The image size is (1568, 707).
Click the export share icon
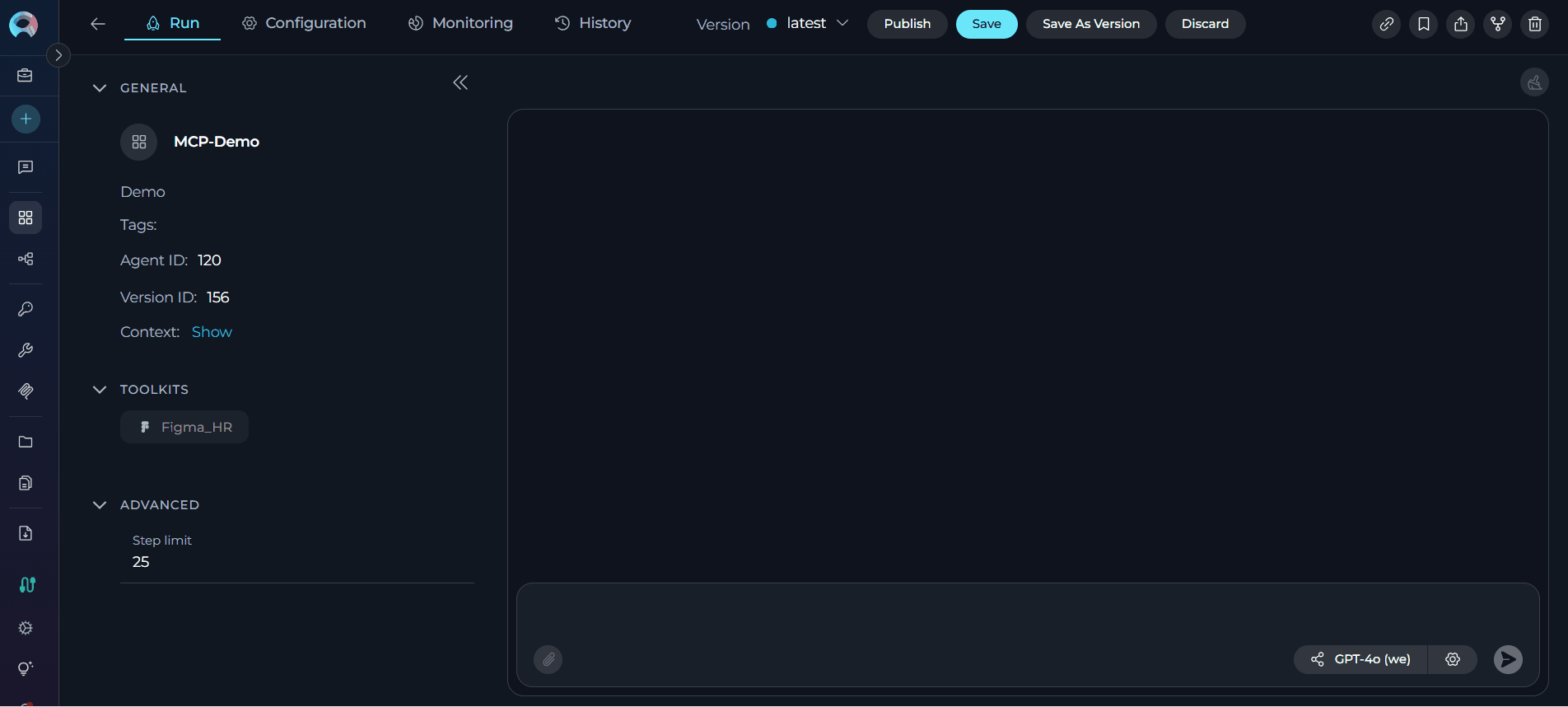pos(1461,24)
